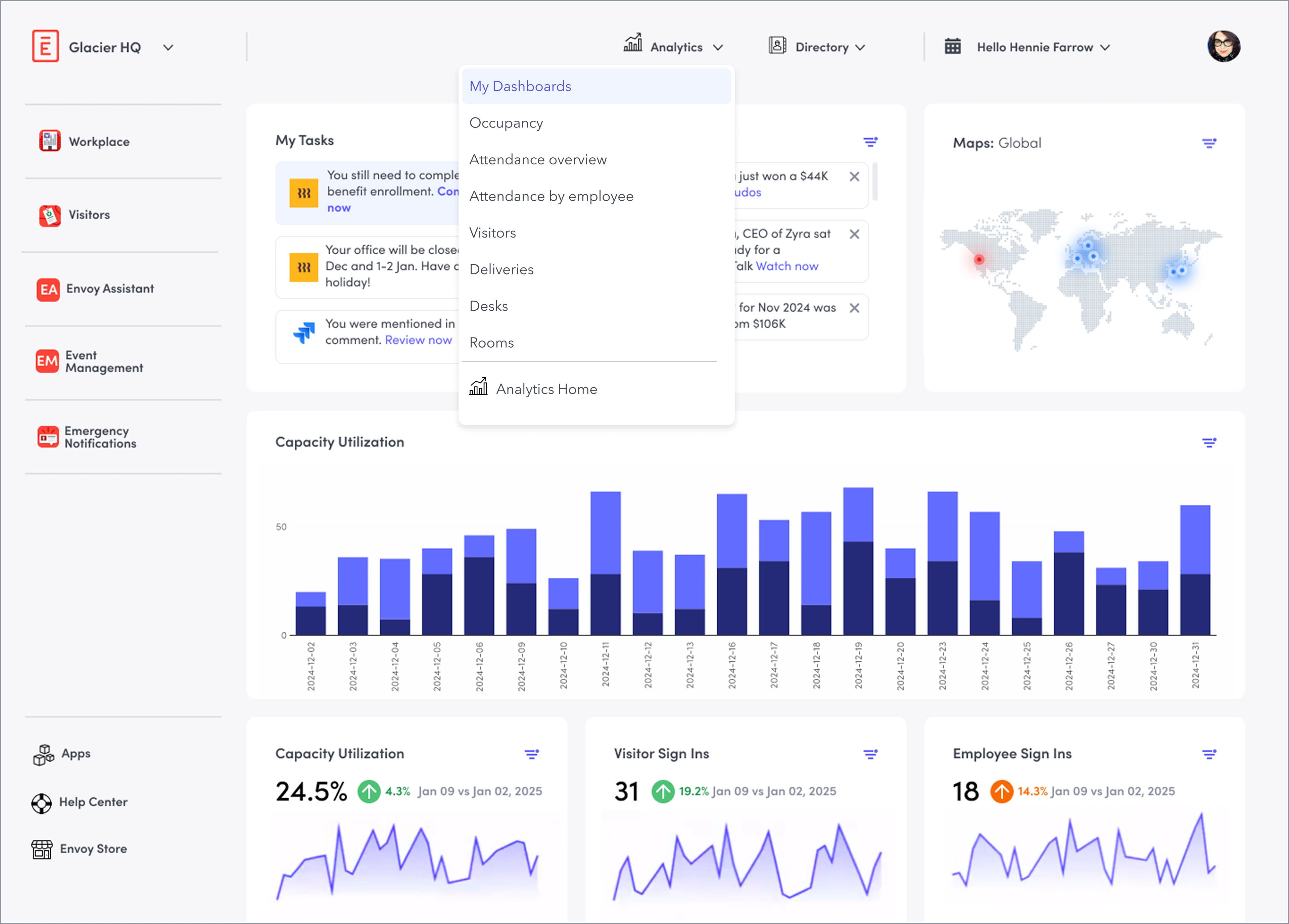Open filter icon on small Capacity Utilization card
Viewport: 1289px width, 924px height.
click(x=531, y=754)
